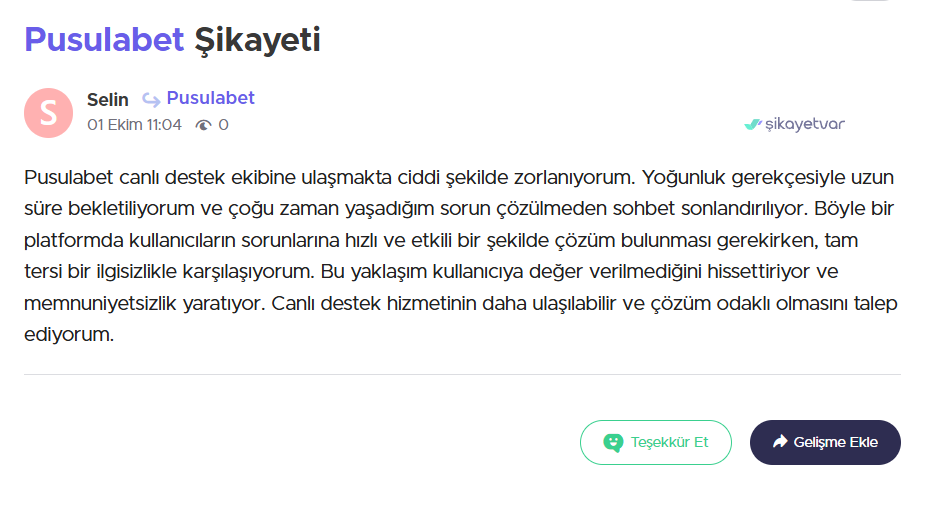Open the Pusulabet link in the title
Viewport: 950px width, 507px height.
[104, 40]
